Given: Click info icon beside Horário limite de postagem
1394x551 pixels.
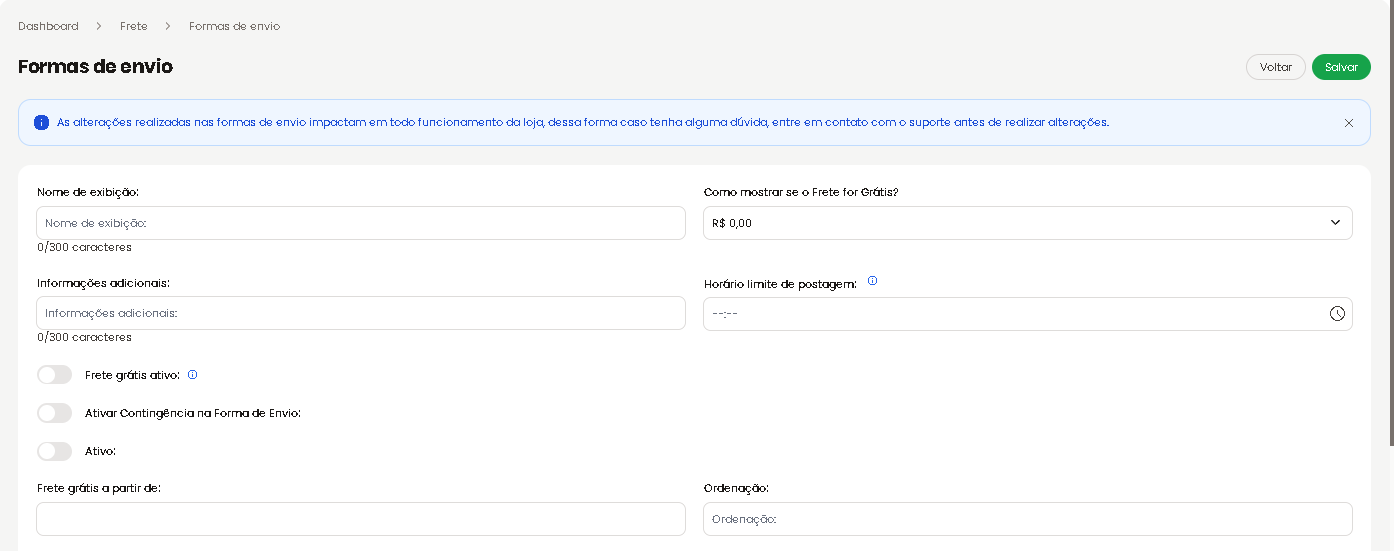Looking at the screenshot, I should (872, 281).
